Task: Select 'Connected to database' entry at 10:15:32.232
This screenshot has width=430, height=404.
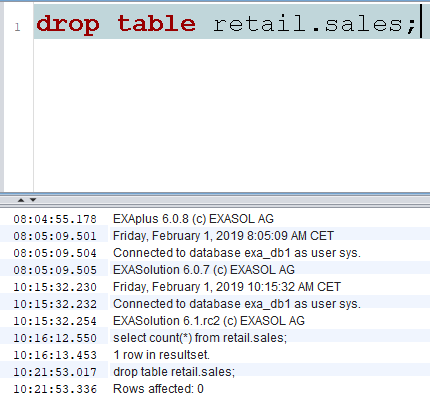Action: [x=237, y=304]
